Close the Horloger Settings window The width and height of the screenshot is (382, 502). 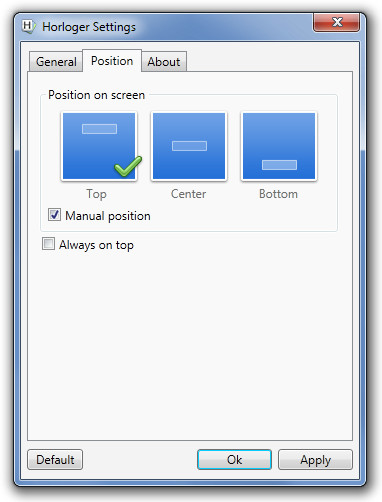336,22
